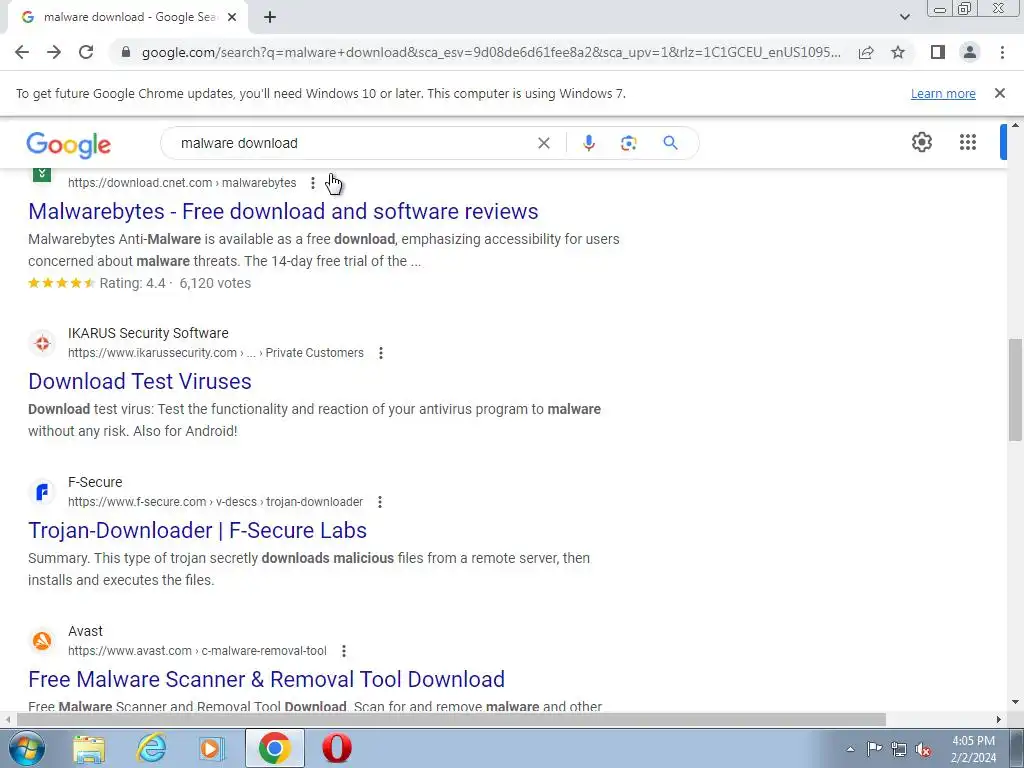Click the scroll up arrow
Viewport: 1024px width, 768px height.
pyautogui.click(x=1015, y=125)
